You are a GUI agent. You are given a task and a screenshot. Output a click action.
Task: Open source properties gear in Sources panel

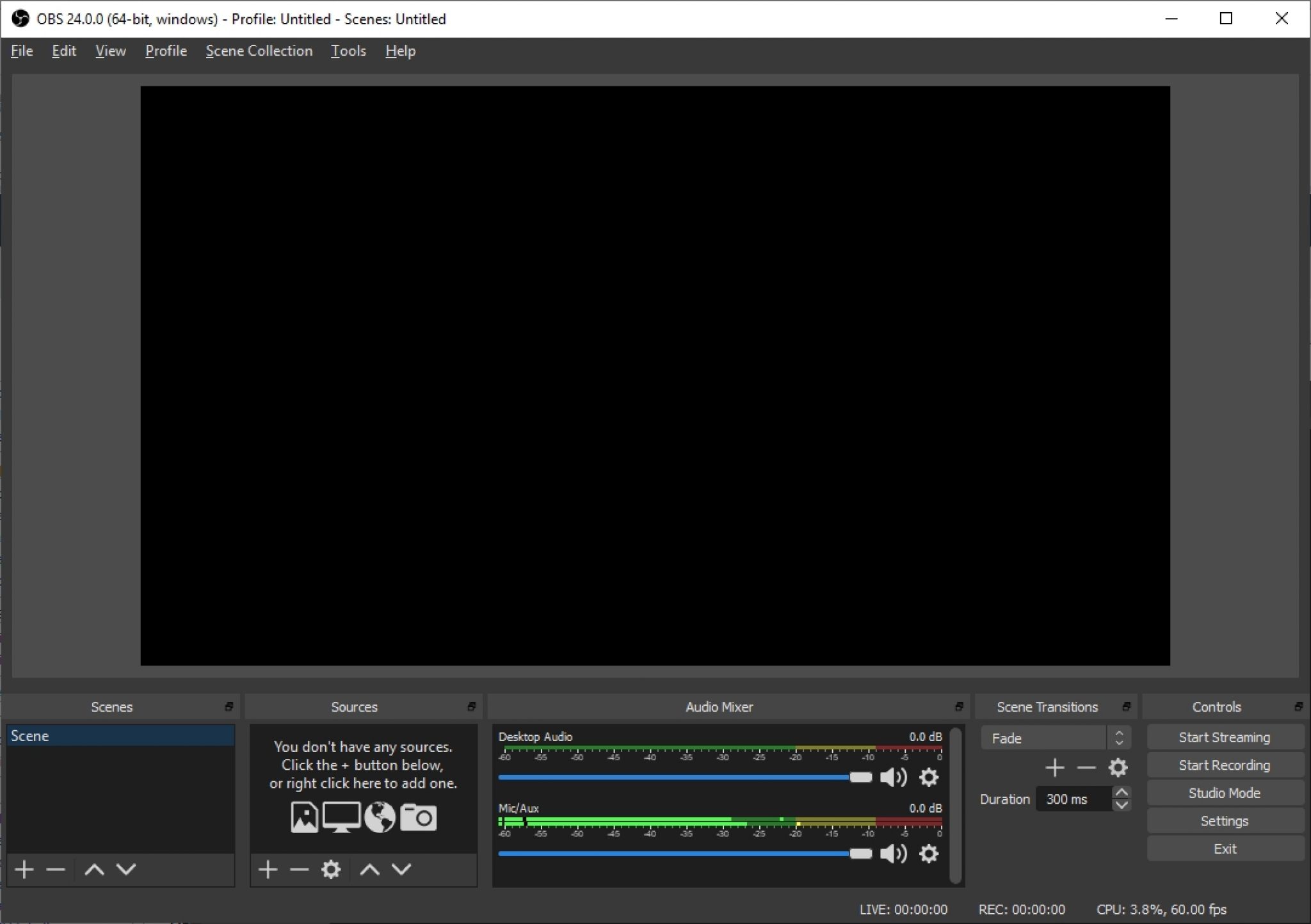click(332, 869)
